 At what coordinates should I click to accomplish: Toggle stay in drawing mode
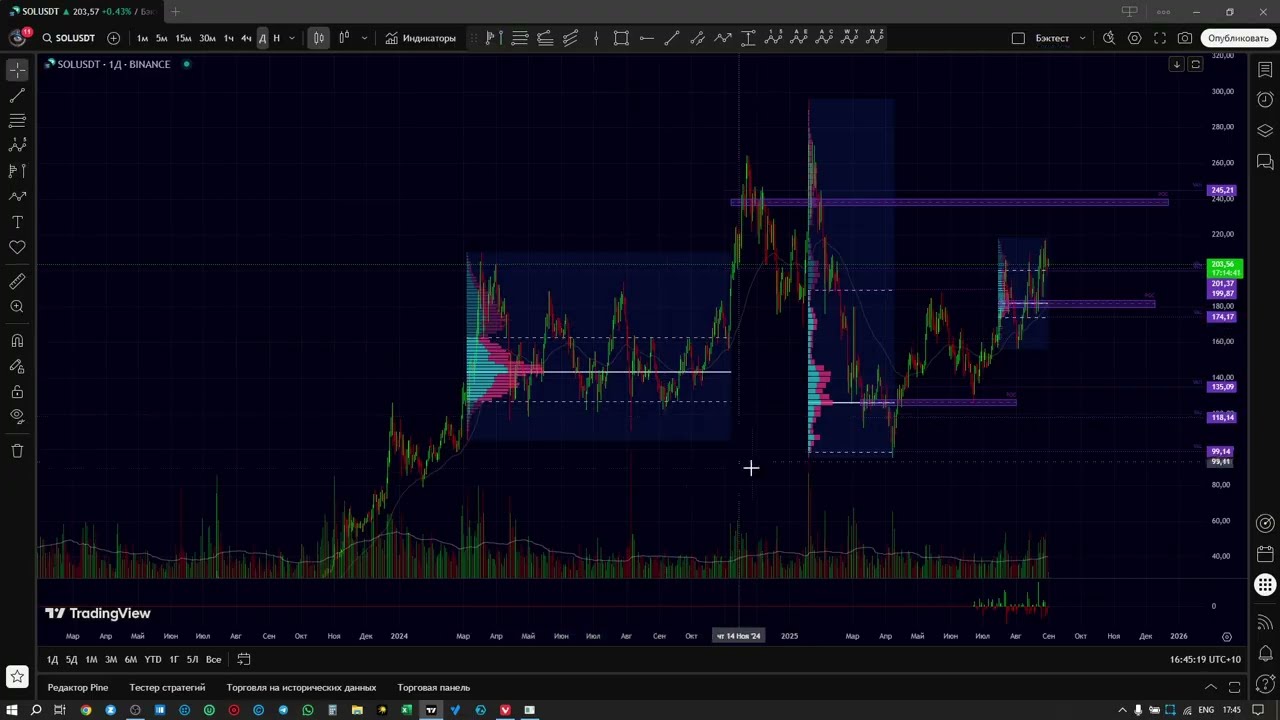(17, 366)
